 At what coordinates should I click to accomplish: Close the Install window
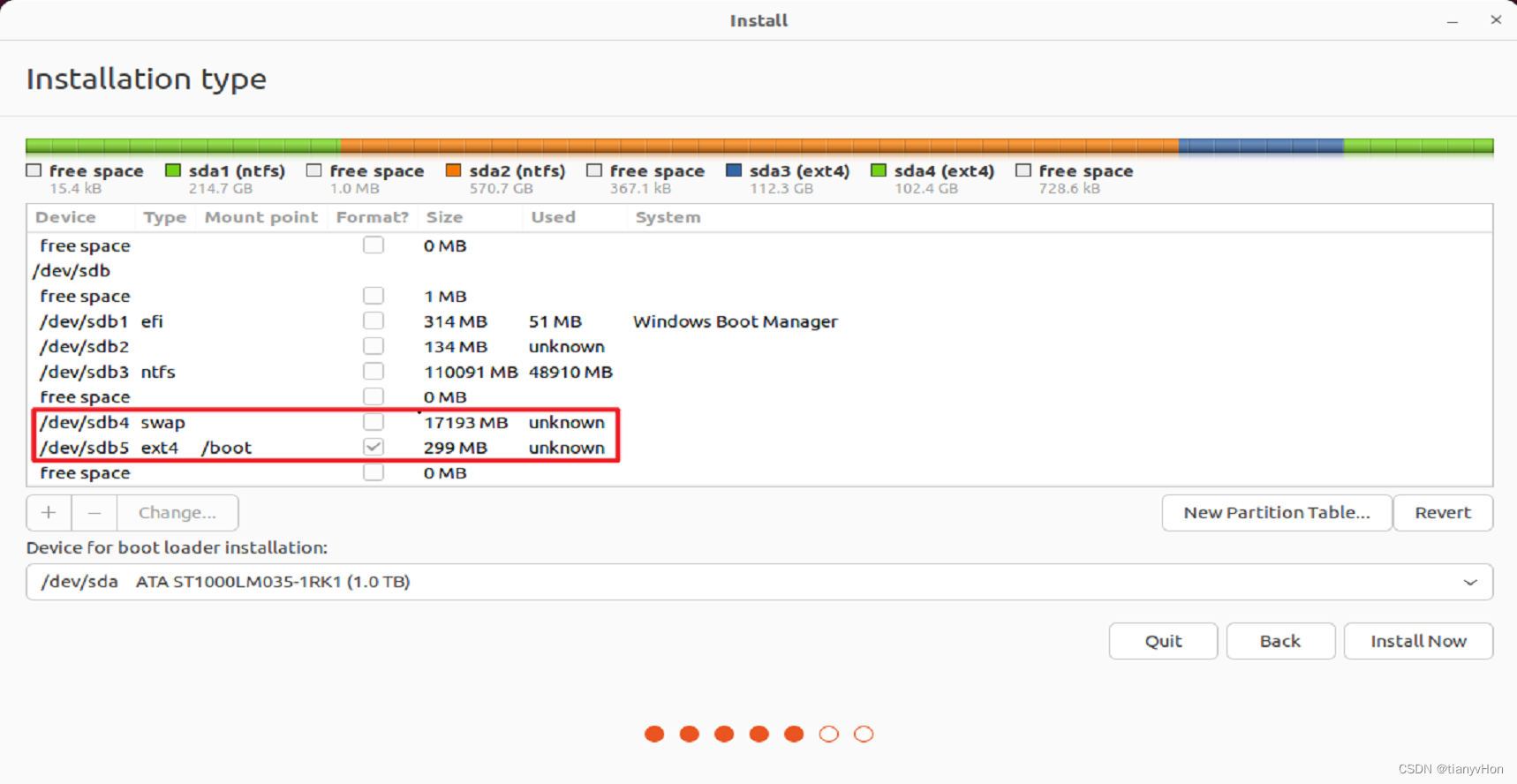[1496, 19]
